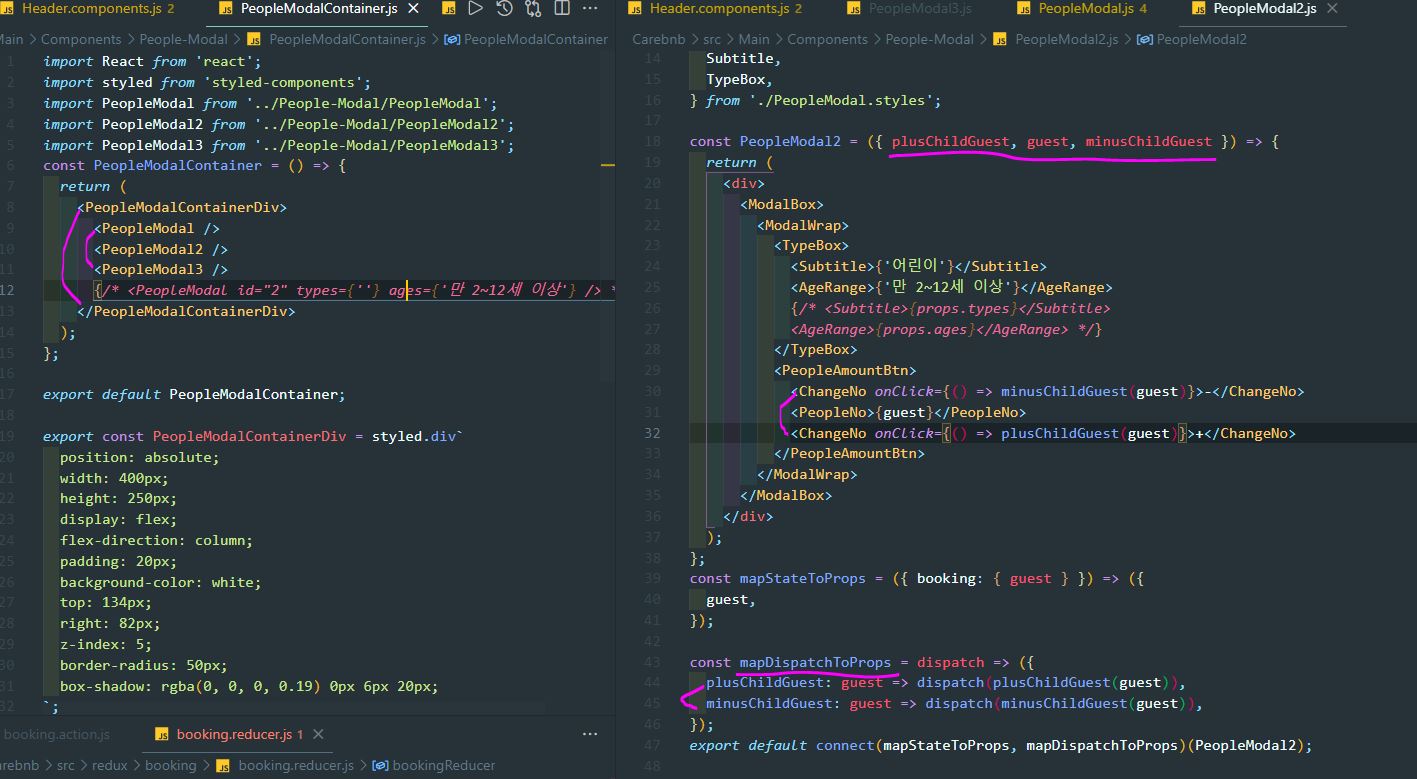
Task: Click the bookingReducer symbol icon in breadcrumb
Action: coord(380,765)
